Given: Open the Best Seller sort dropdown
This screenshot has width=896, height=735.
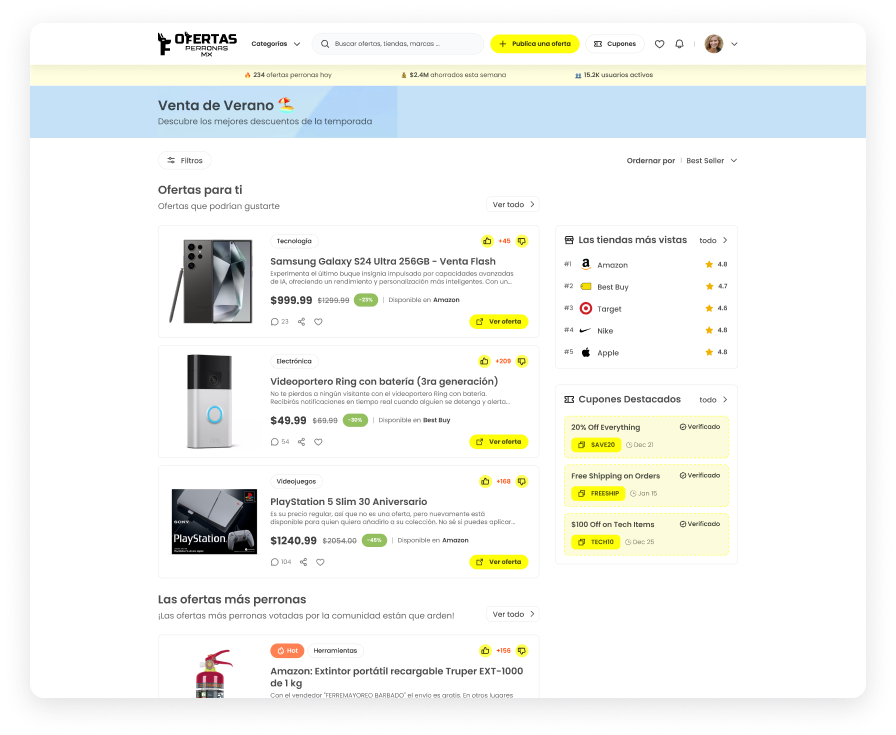Looking at the screenshot, I should [711, 160].
